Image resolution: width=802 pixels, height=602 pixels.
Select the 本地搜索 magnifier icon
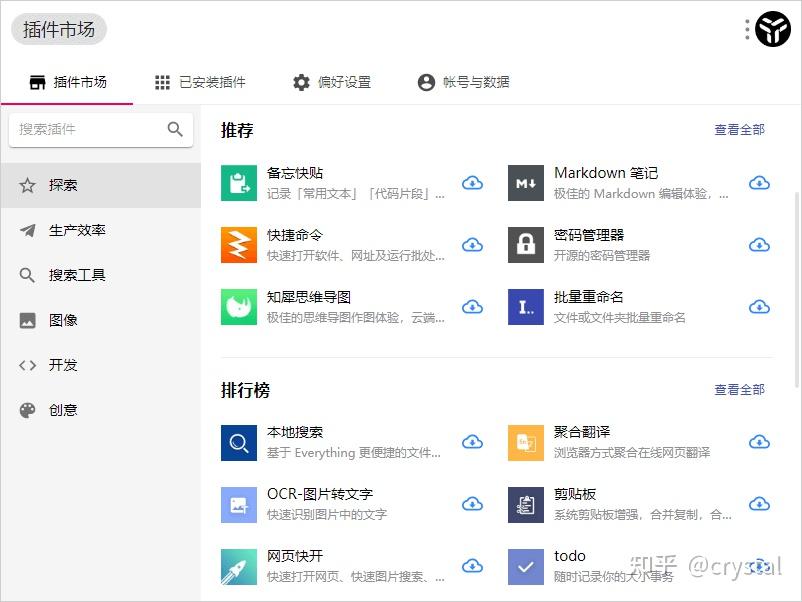pos(238,441)
